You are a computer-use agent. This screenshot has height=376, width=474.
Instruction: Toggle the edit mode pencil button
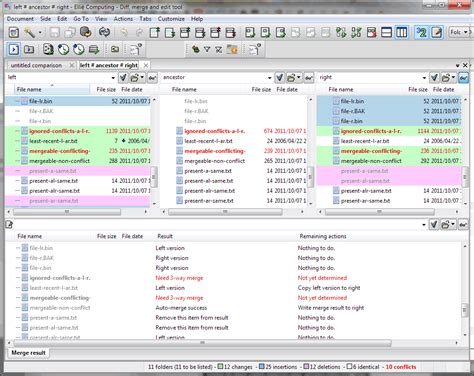[437, 32]
